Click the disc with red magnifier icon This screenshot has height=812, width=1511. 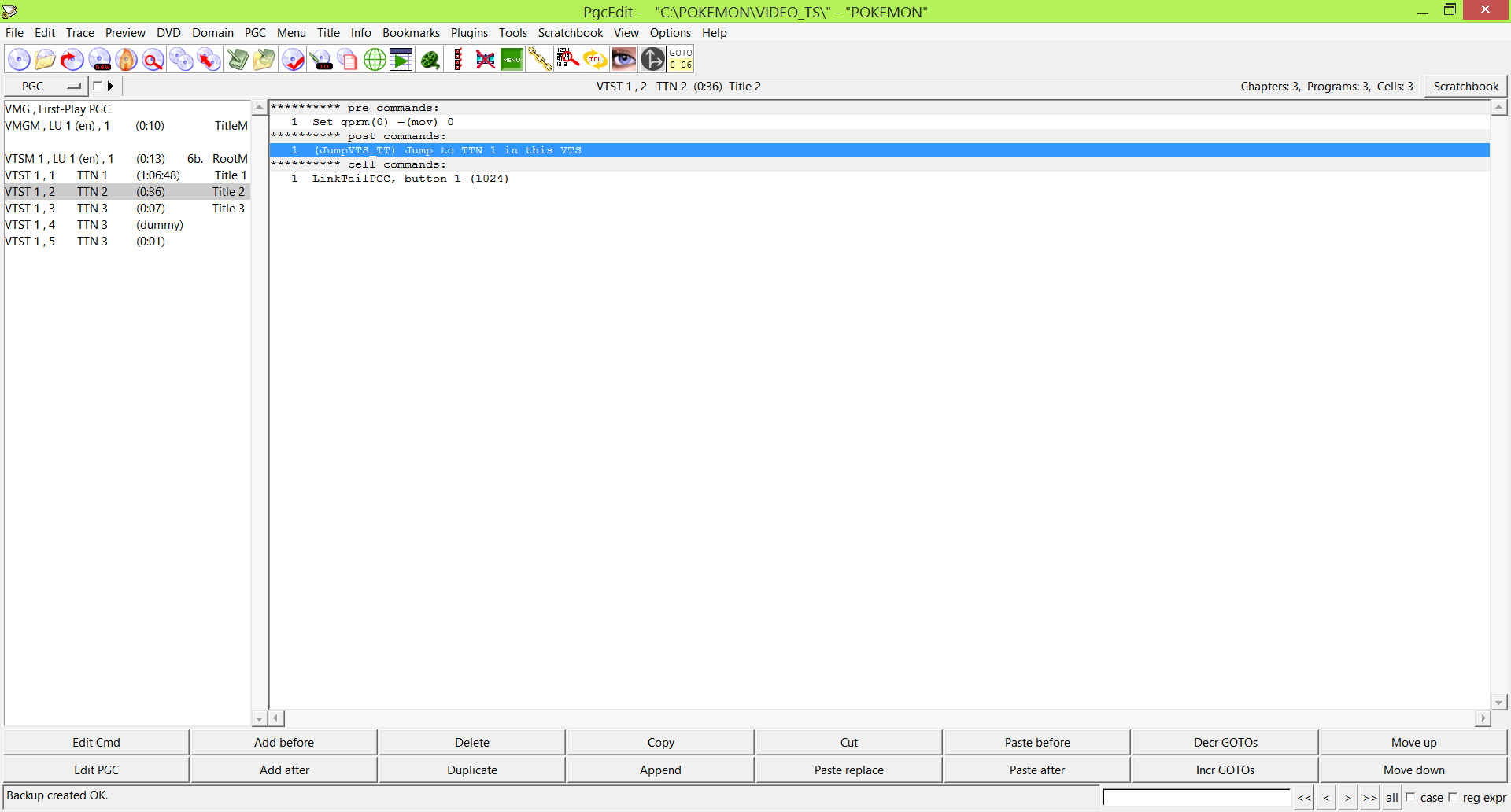[x=153, y=59]
